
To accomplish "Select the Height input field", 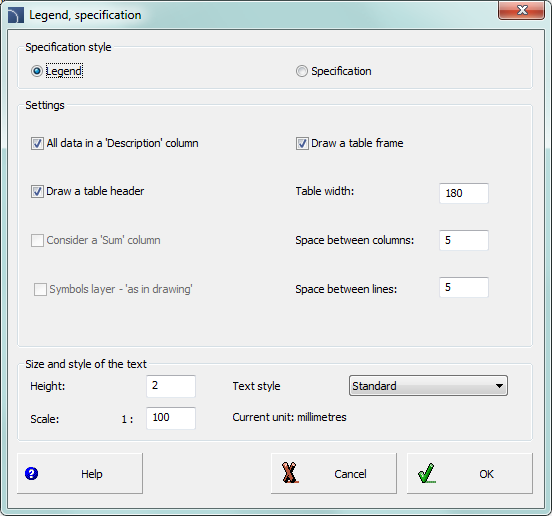I will tap(171, 386).
